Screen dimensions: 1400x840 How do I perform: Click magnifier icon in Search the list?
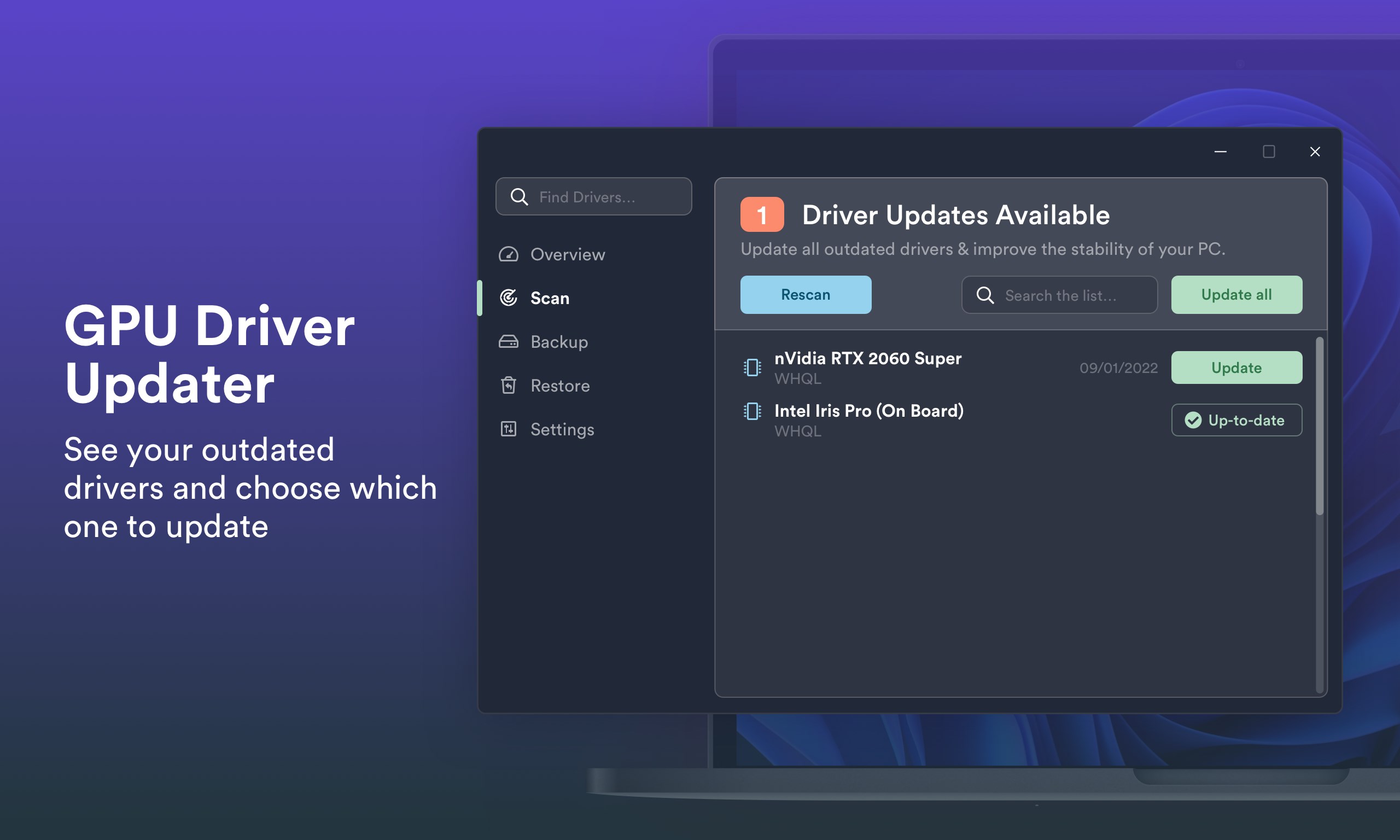click(984, 295)
